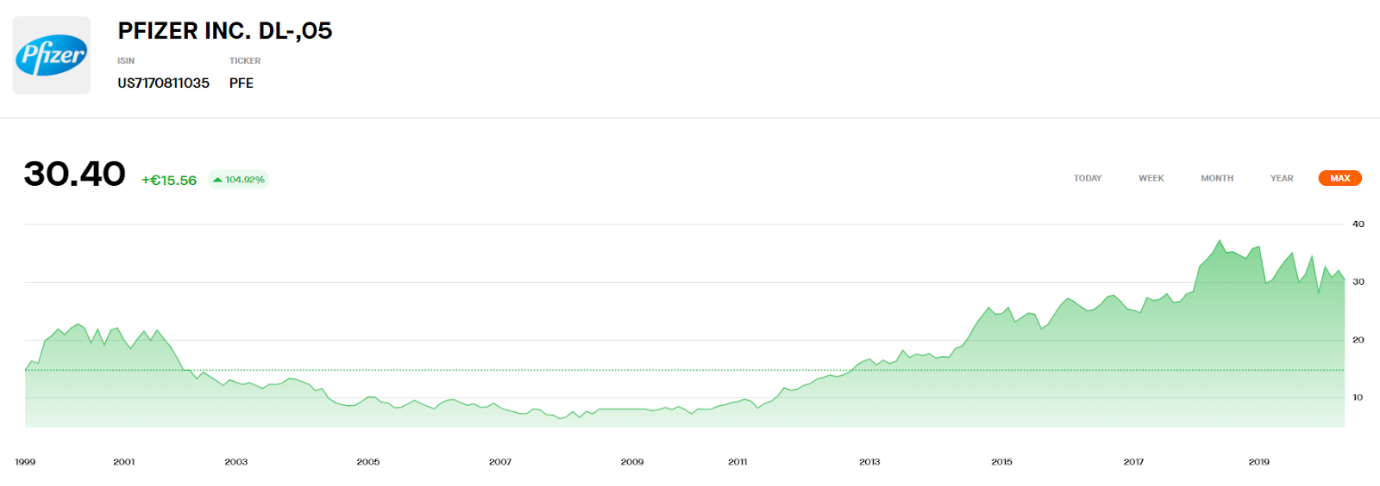Select the TODAY time range tab

(x=1087, y=178)
